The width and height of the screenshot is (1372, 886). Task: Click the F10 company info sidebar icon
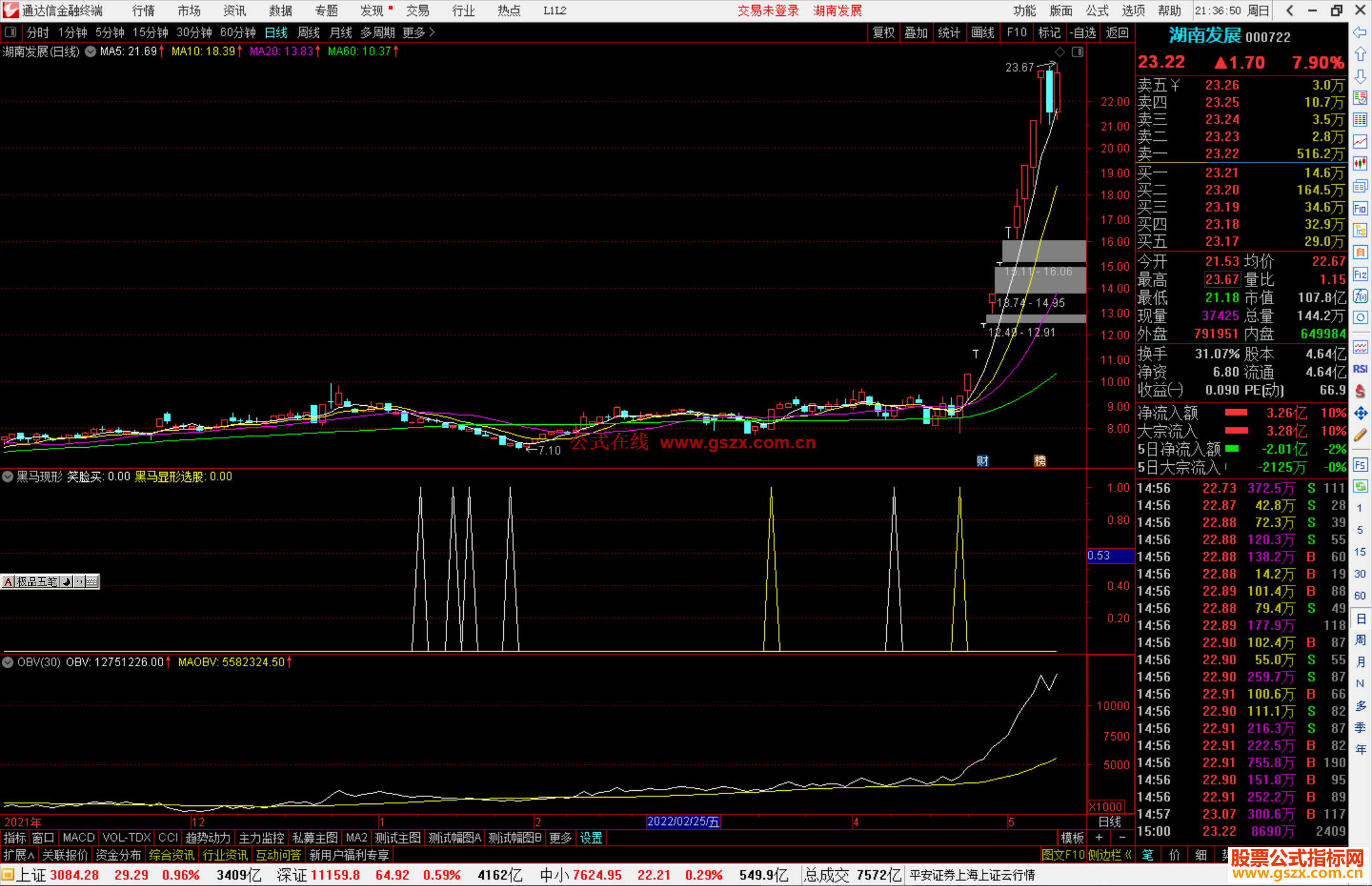click(x=1360, y=208)
